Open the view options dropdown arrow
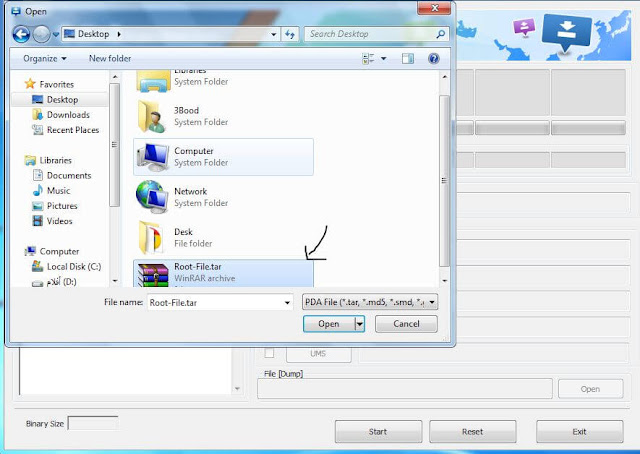Viewport: 640px width, 454px height. pos(384,59)
